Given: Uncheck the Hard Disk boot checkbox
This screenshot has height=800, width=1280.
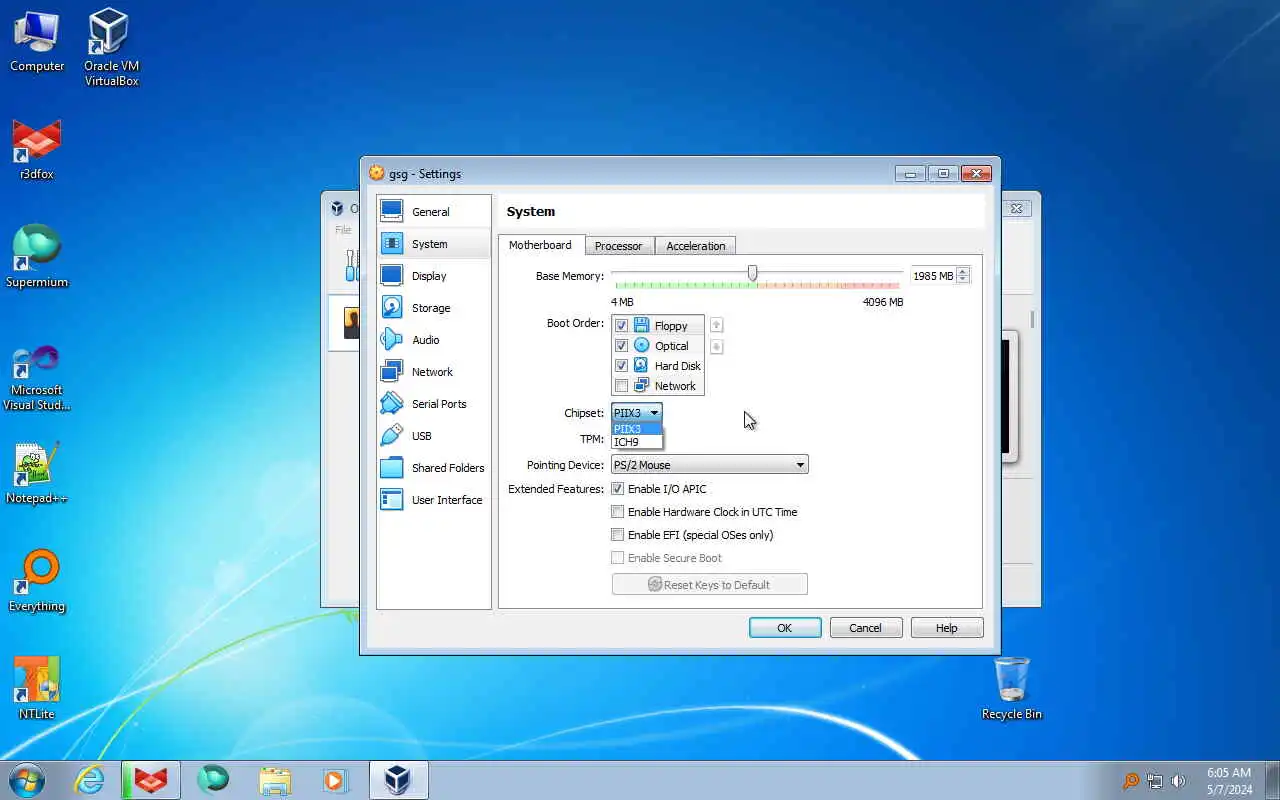Looking at the screenshot, I should coord(621,366).
